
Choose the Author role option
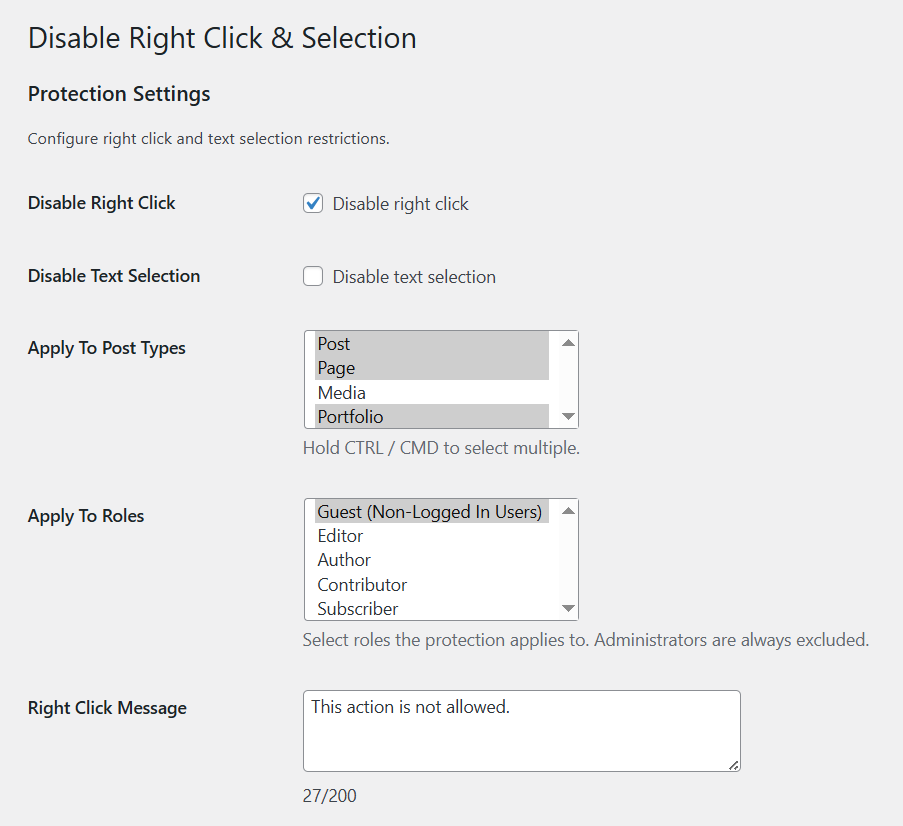344,560
